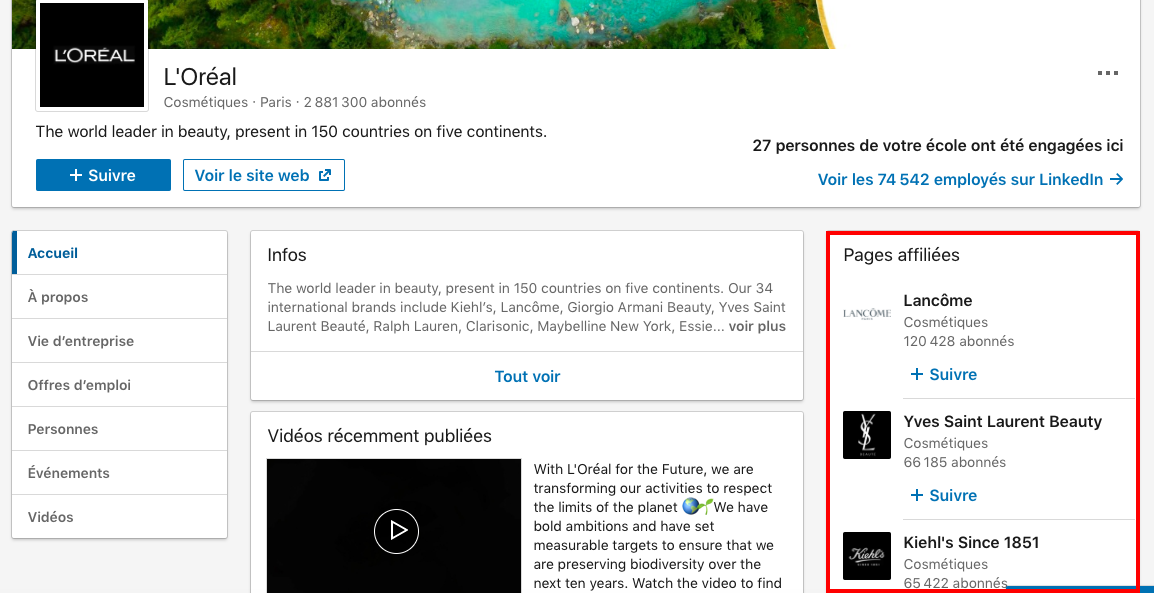Click 'Cosmétiques · Paris · 2 881 300 abonnés' line
This screenshot has height=593, width=1154.
(294, 102)
